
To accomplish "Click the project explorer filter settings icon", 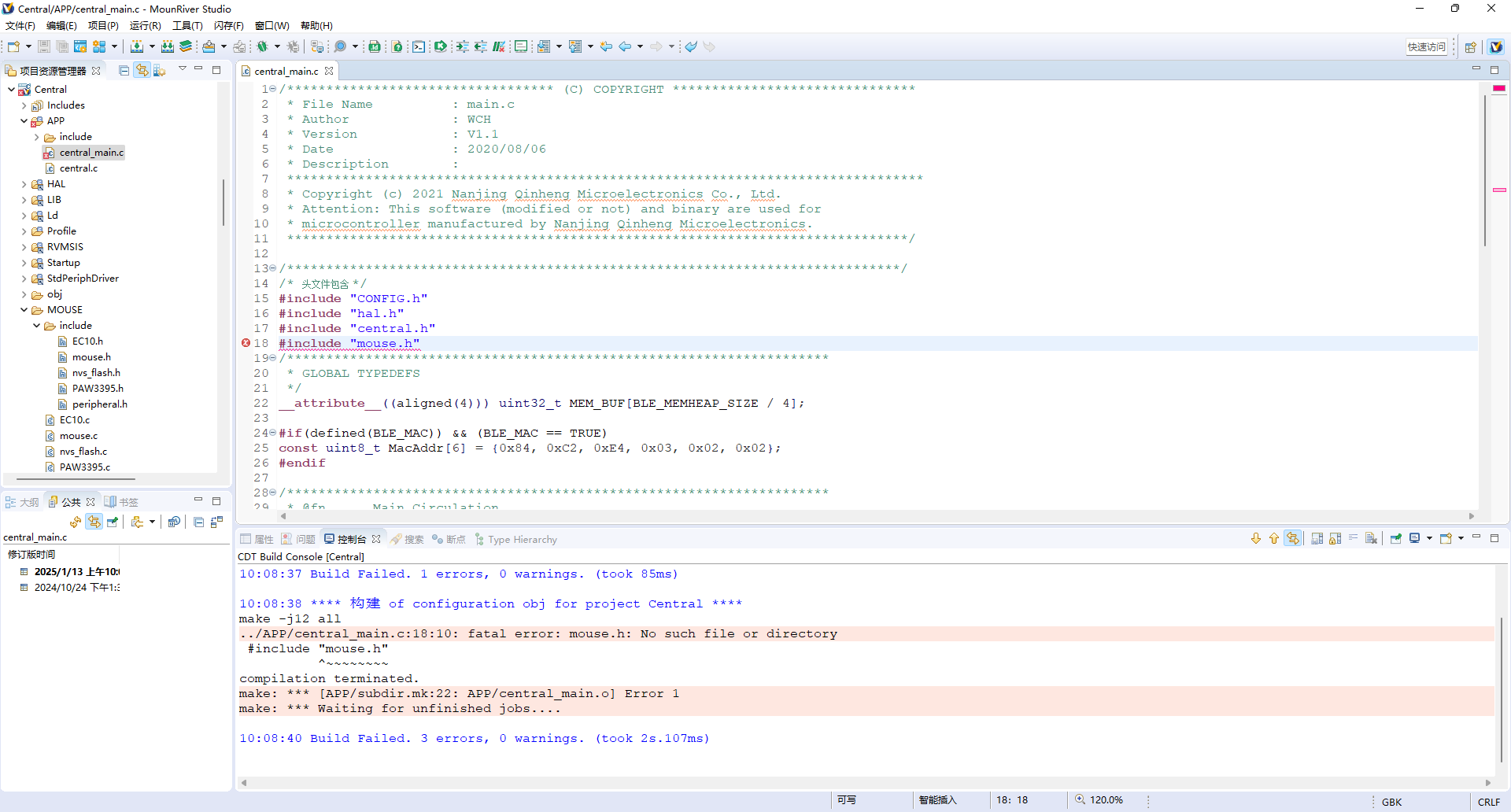I will [x=160, y=70].
